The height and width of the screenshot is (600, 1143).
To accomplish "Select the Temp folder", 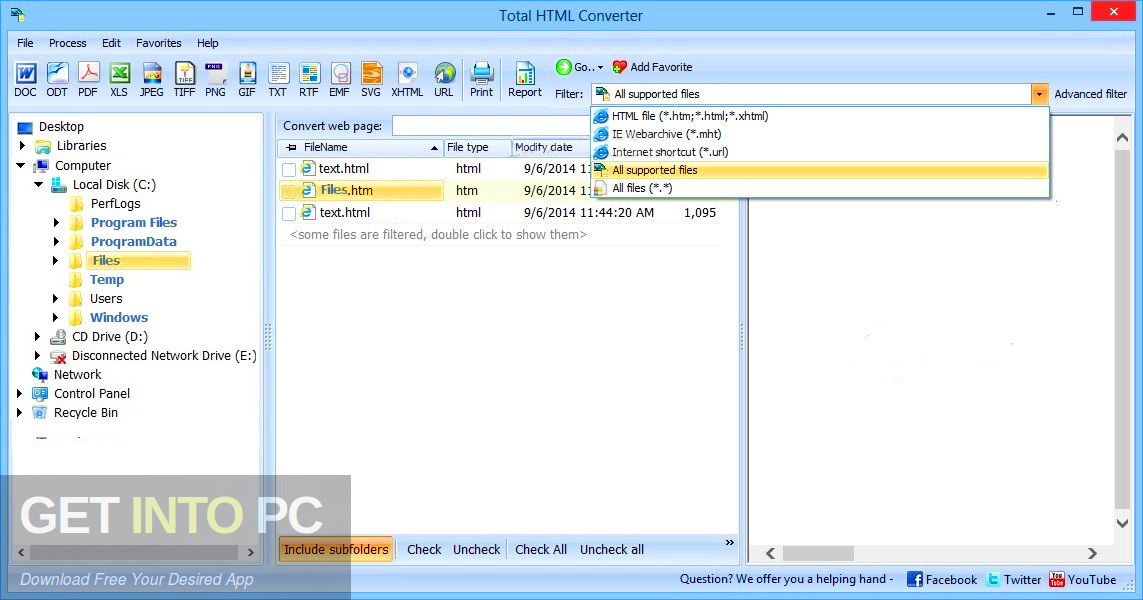I will (106, 279).
